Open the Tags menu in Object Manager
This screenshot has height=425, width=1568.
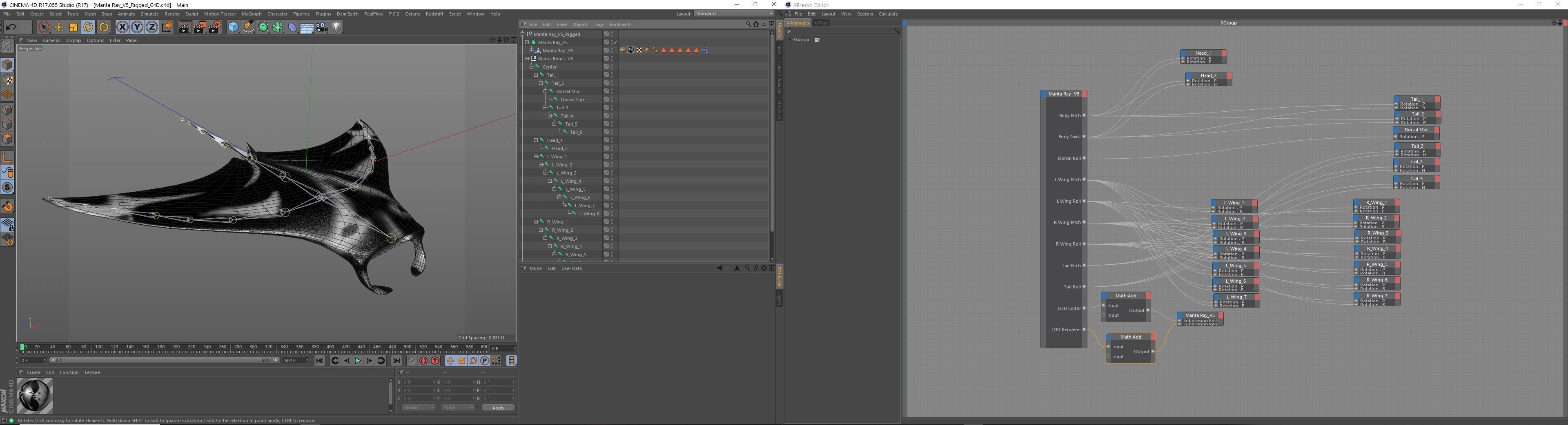[599, 24]
